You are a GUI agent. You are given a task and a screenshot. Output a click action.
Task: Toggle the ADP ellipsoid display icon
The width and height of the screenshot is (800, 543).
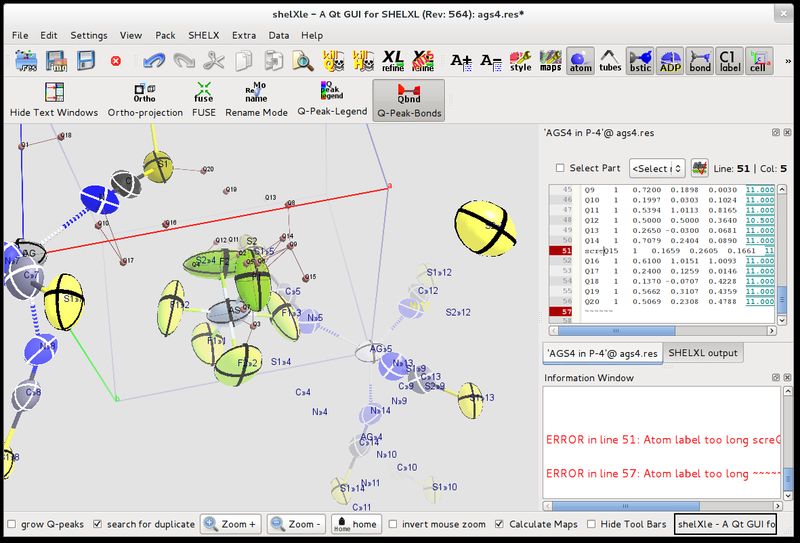click(x=670, y=61)
